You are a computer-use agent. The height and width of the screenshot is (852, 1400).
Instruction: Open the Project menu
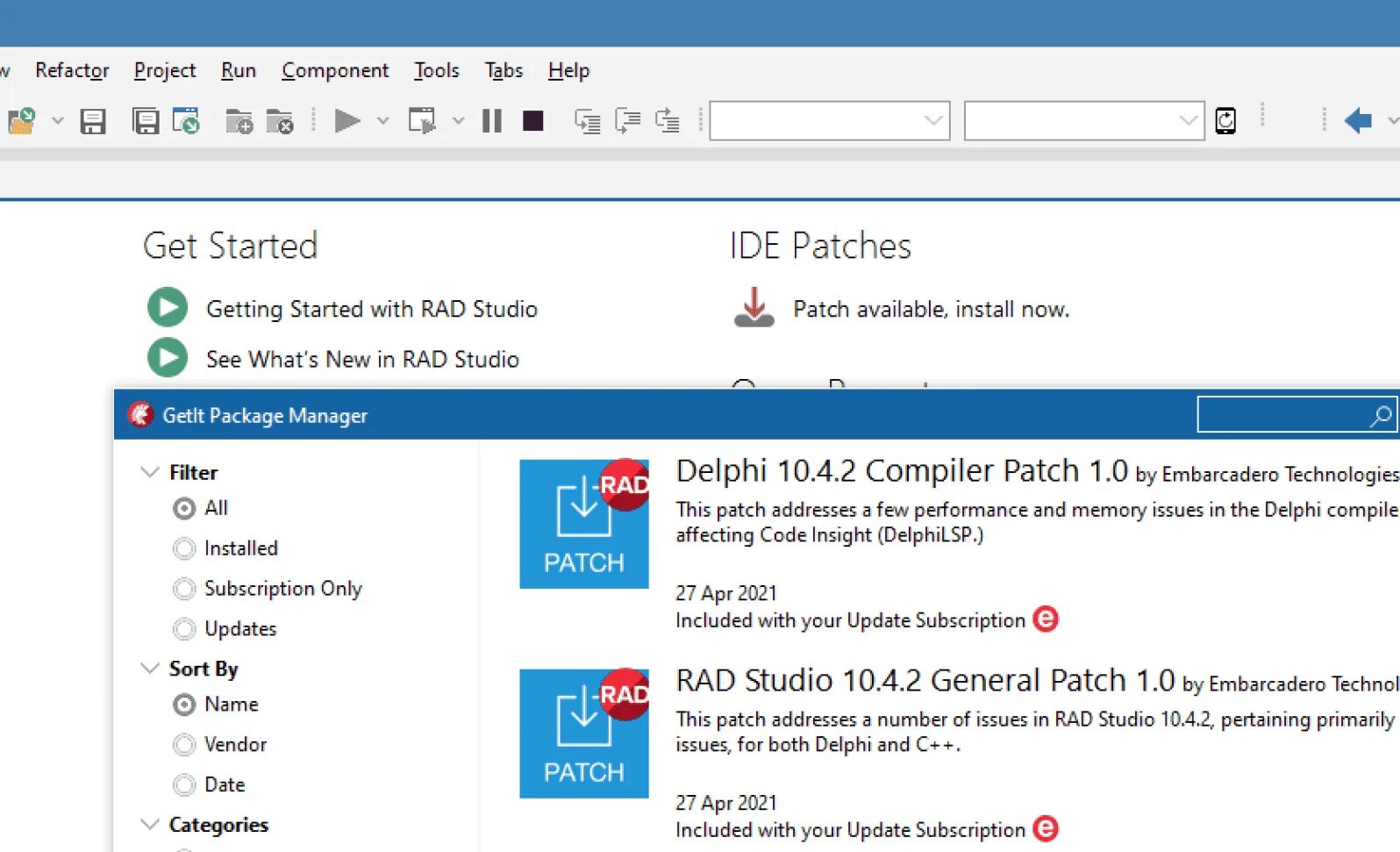coord(165,70)
